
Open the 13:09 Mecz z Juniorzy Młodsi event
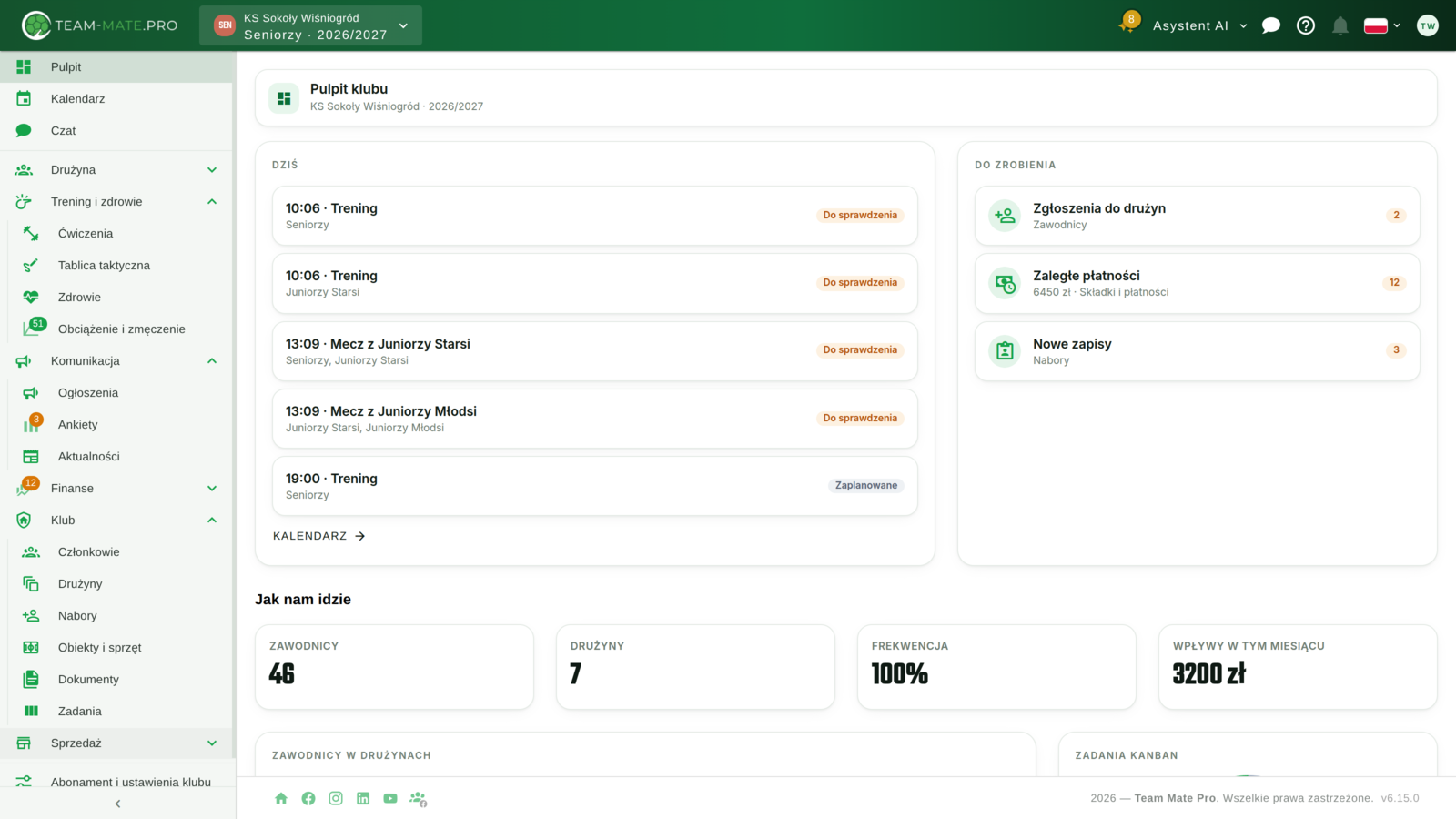[595, 419]
